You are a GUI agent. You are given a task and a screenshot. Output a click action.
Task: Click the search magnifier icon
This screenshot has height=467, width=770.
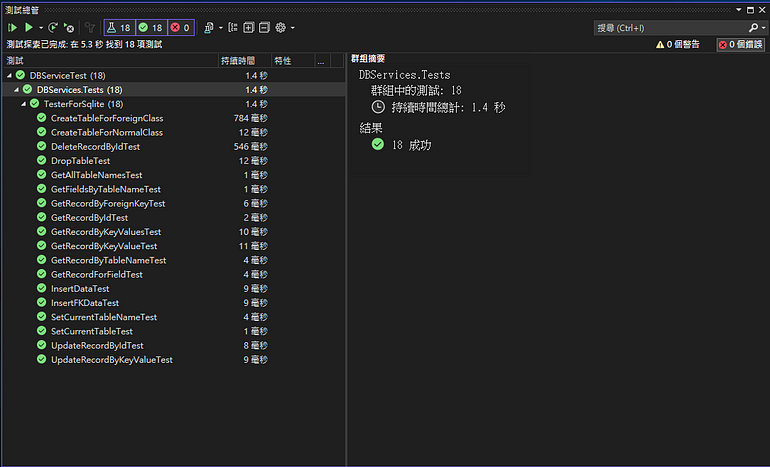pyautogui.click(x=753, y=28)
